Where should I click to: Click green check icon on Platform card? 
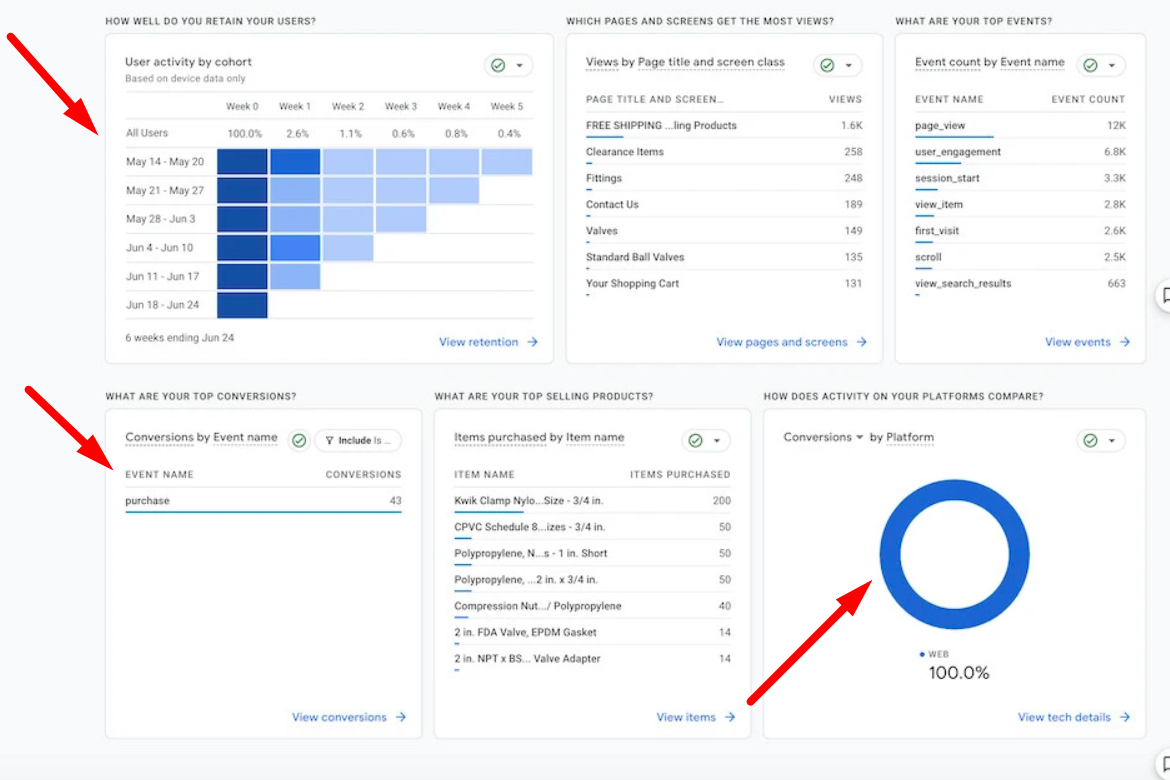pyautogui.click(x=1090, y=441)
